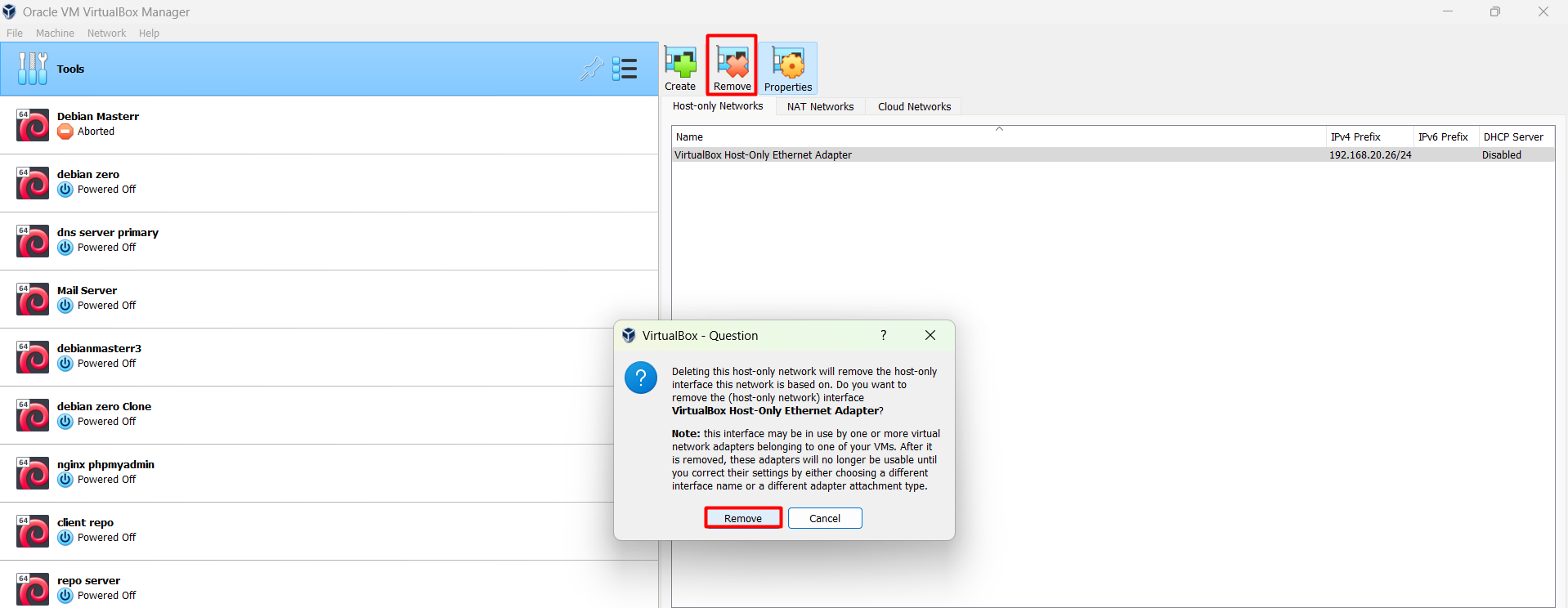Click the VirtualBox Manager title bar logo
Image resolution: width=1568 pixels, height=608 pixels.
(10, 11)
